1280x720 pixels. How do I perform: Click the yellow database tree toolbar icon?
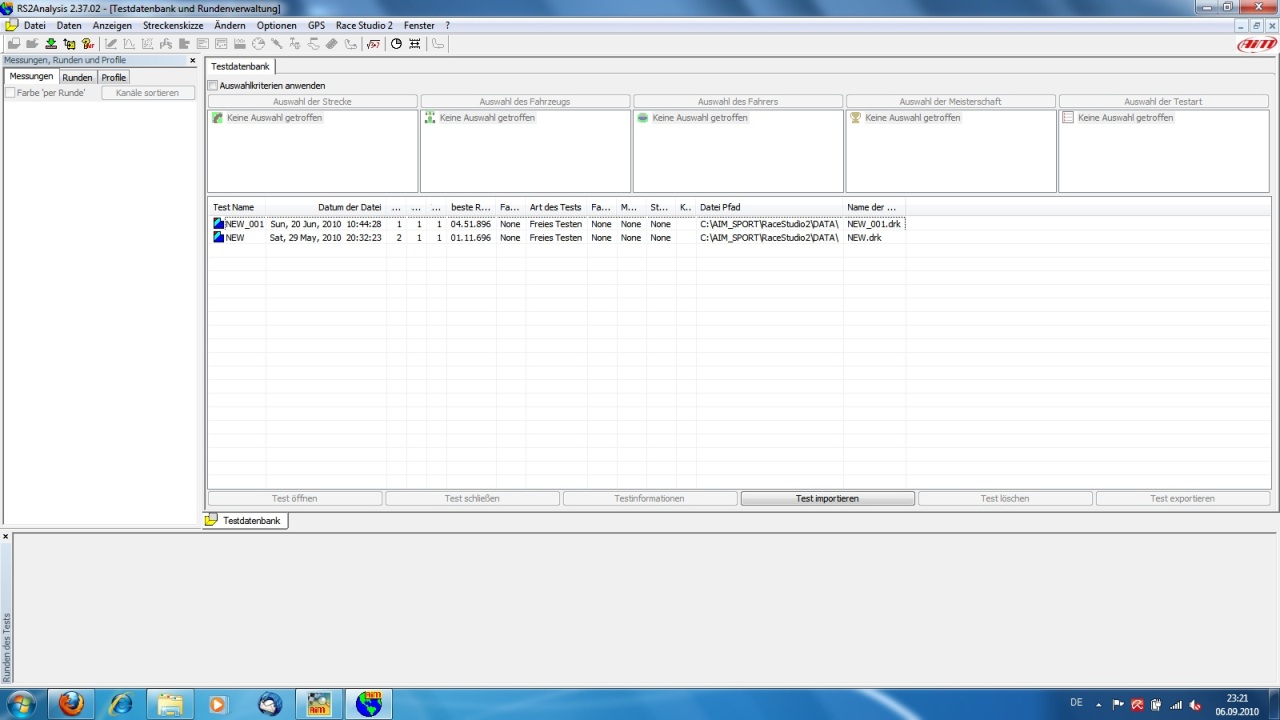[x=69, y=44]
